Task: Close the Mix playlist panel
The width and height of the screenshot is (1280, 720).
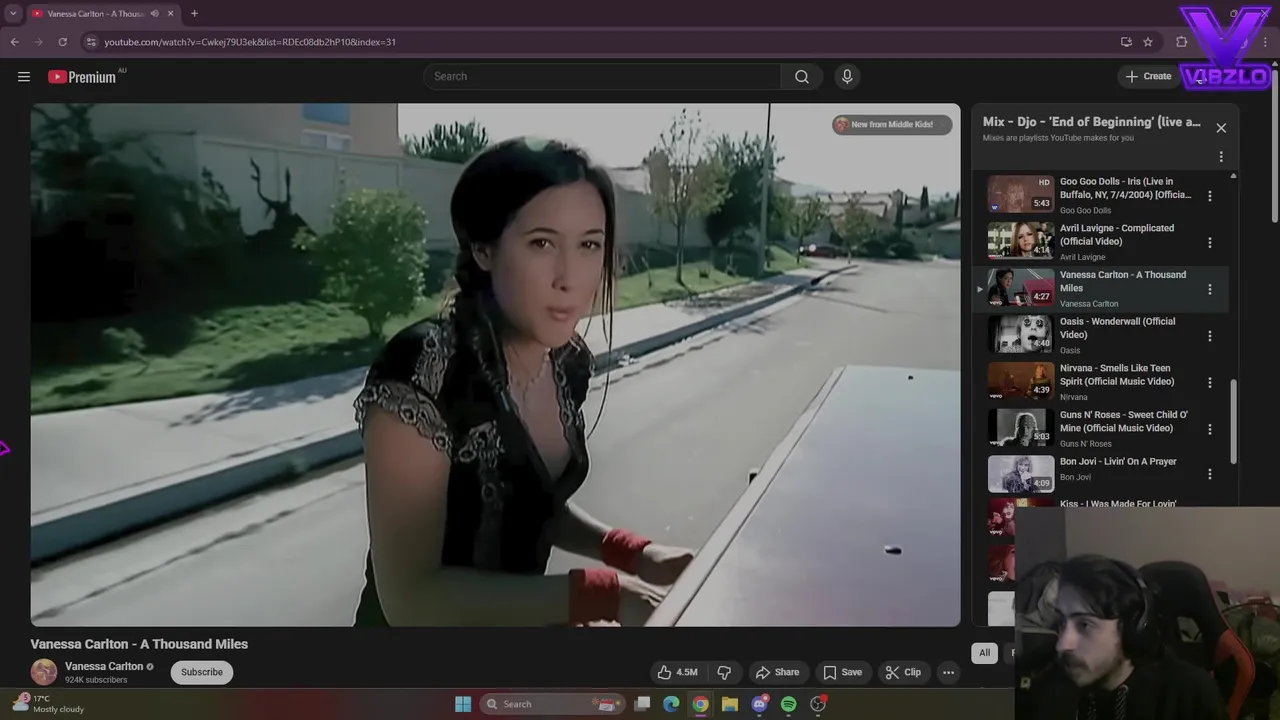Action: coord(1221,128)
